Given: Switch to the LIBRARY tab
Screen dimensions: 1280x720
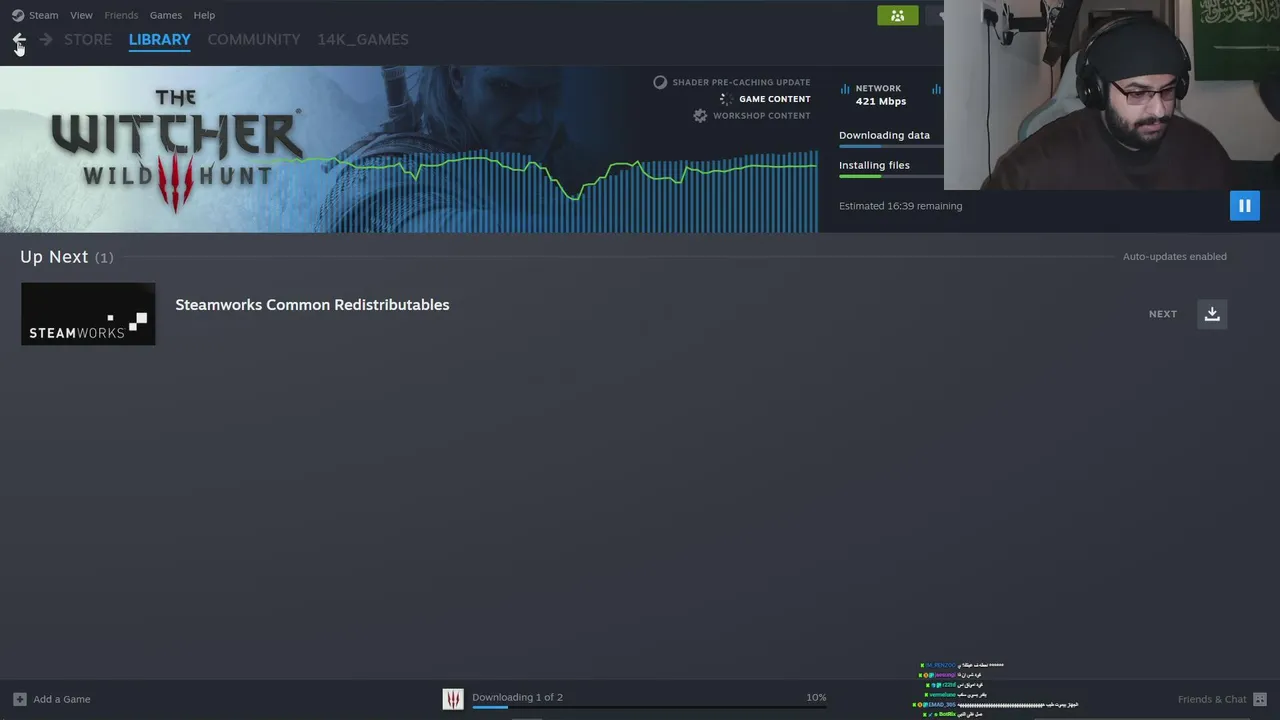Looking at the screenshot, I should point(159,40).
